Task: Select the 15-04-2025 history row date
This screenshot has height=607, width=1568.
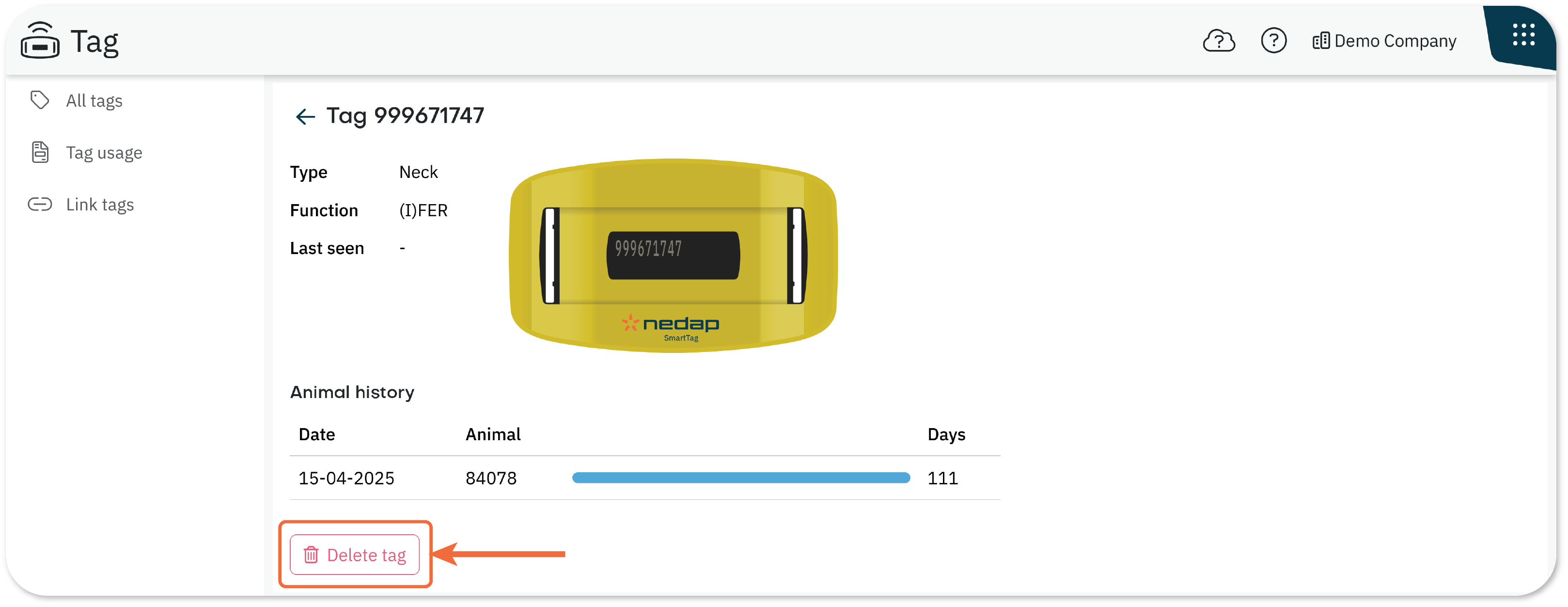Action: (346, 479)
